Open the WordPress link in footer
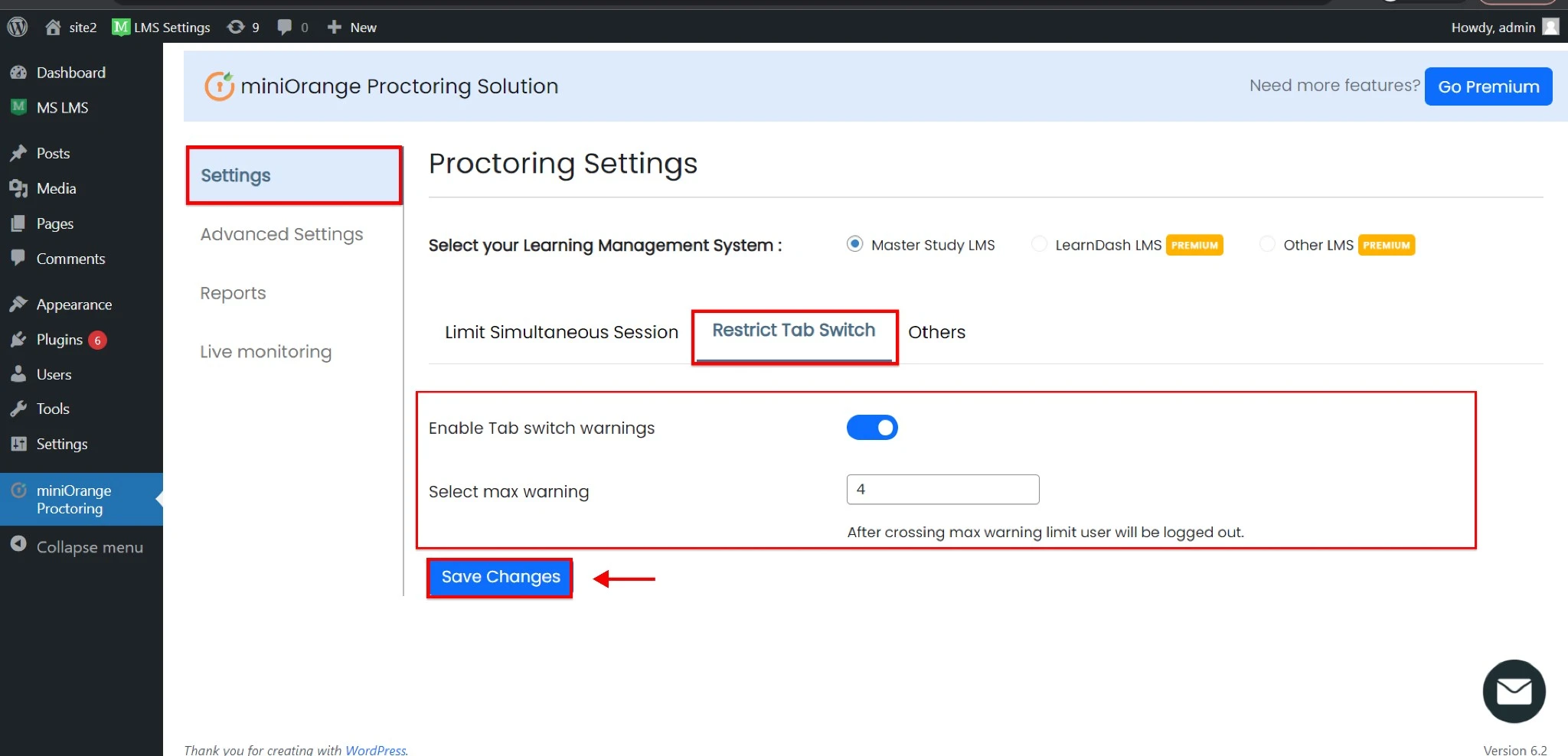 (375, 750)
